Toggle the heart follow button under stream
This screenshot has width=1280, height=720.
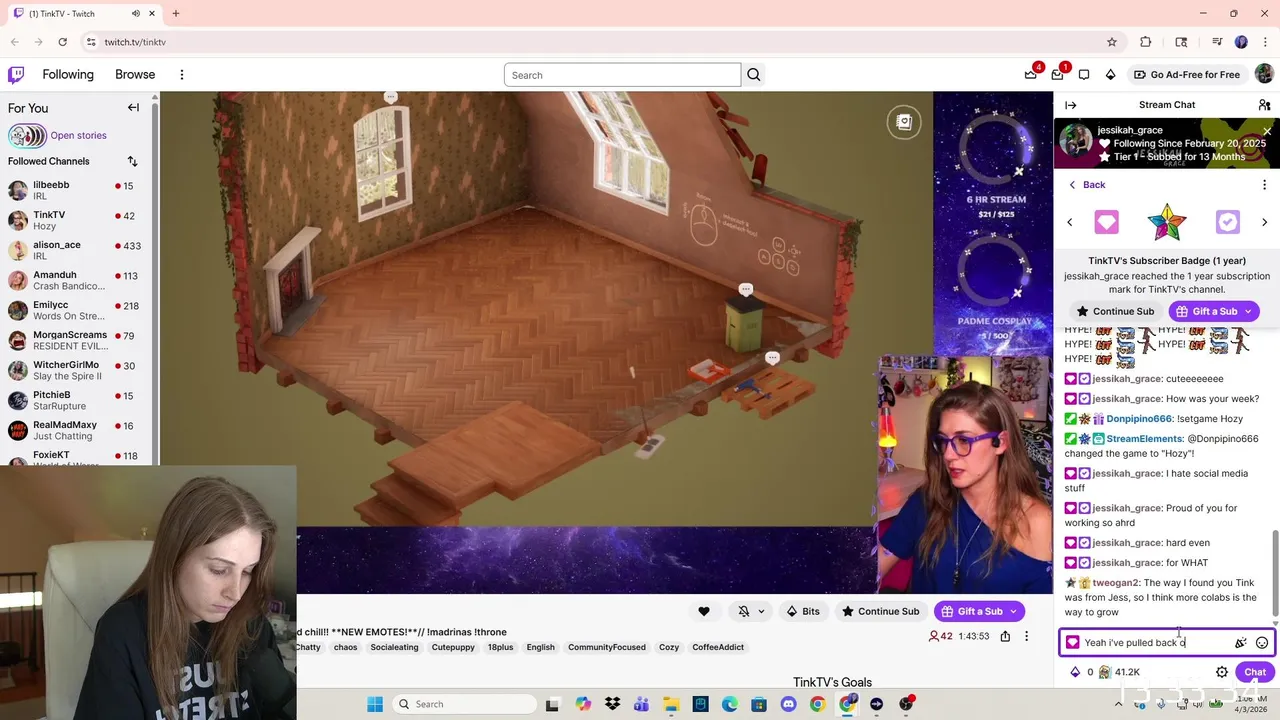click(704, 611)
